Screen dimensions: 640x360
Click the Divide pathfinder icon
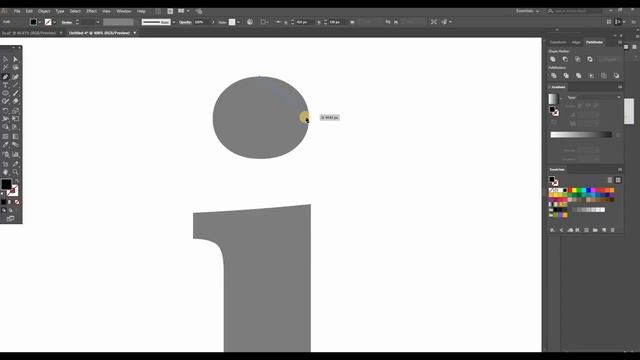click(x=553, y=76)
